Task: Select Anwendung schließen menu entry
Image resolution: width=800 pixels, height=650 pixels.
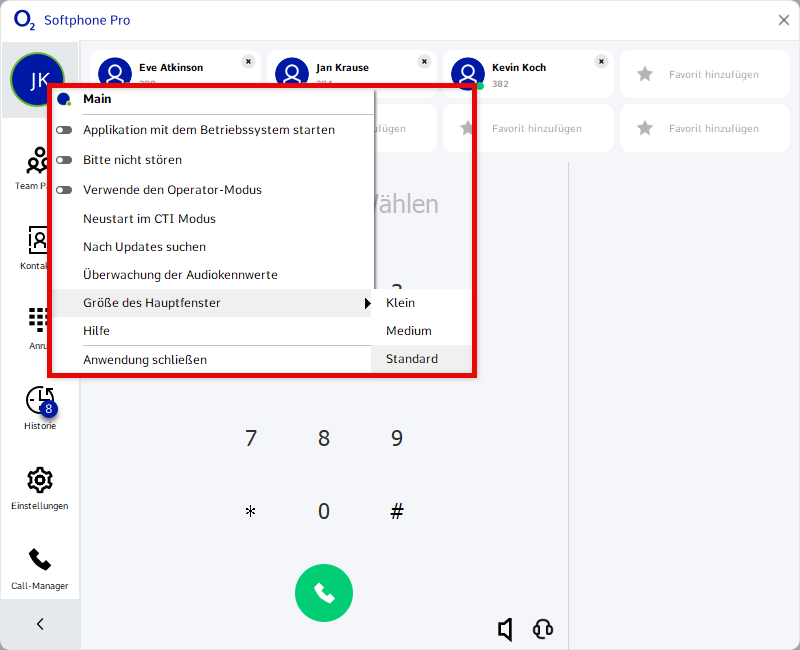Action: click(145, 360)
